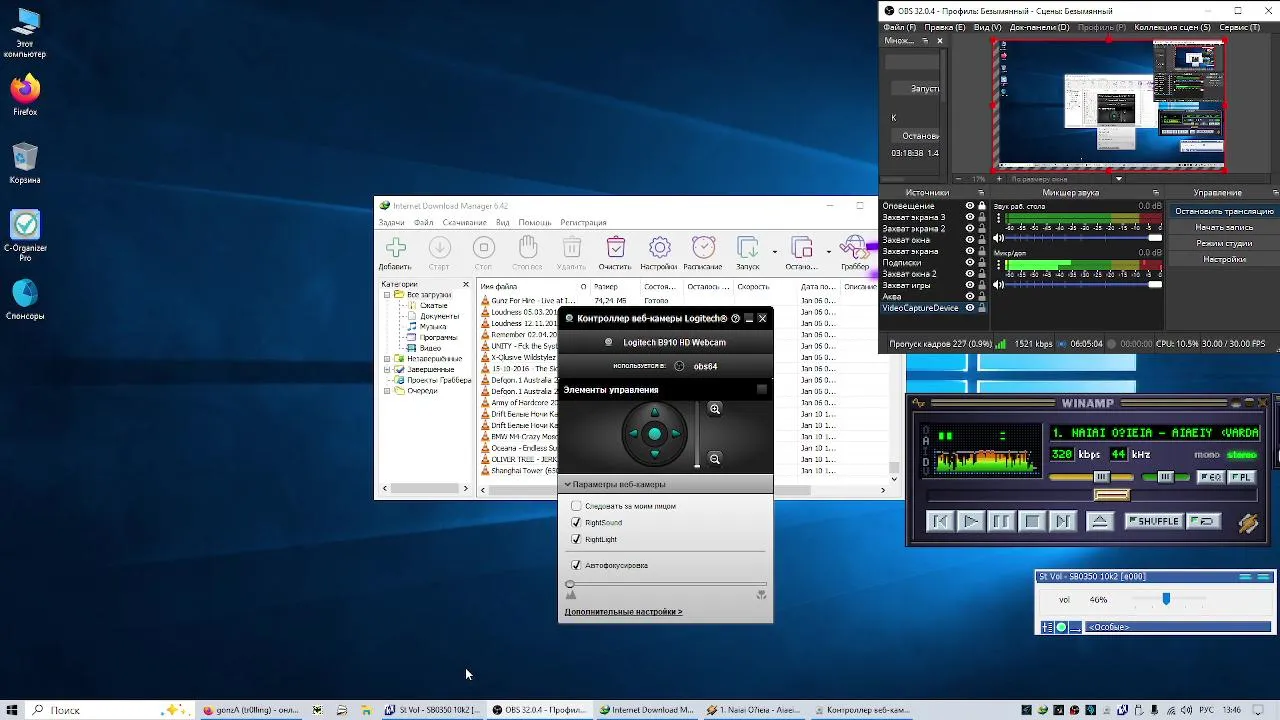Click Winamp previous track button

pos(939,521)
